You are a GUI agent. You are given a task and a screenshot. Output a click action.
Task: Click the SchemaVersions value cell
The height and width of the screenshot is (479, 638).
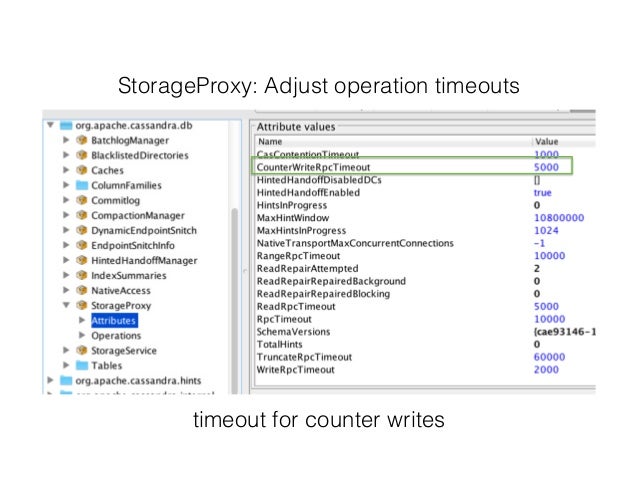[x=564, y=332]
